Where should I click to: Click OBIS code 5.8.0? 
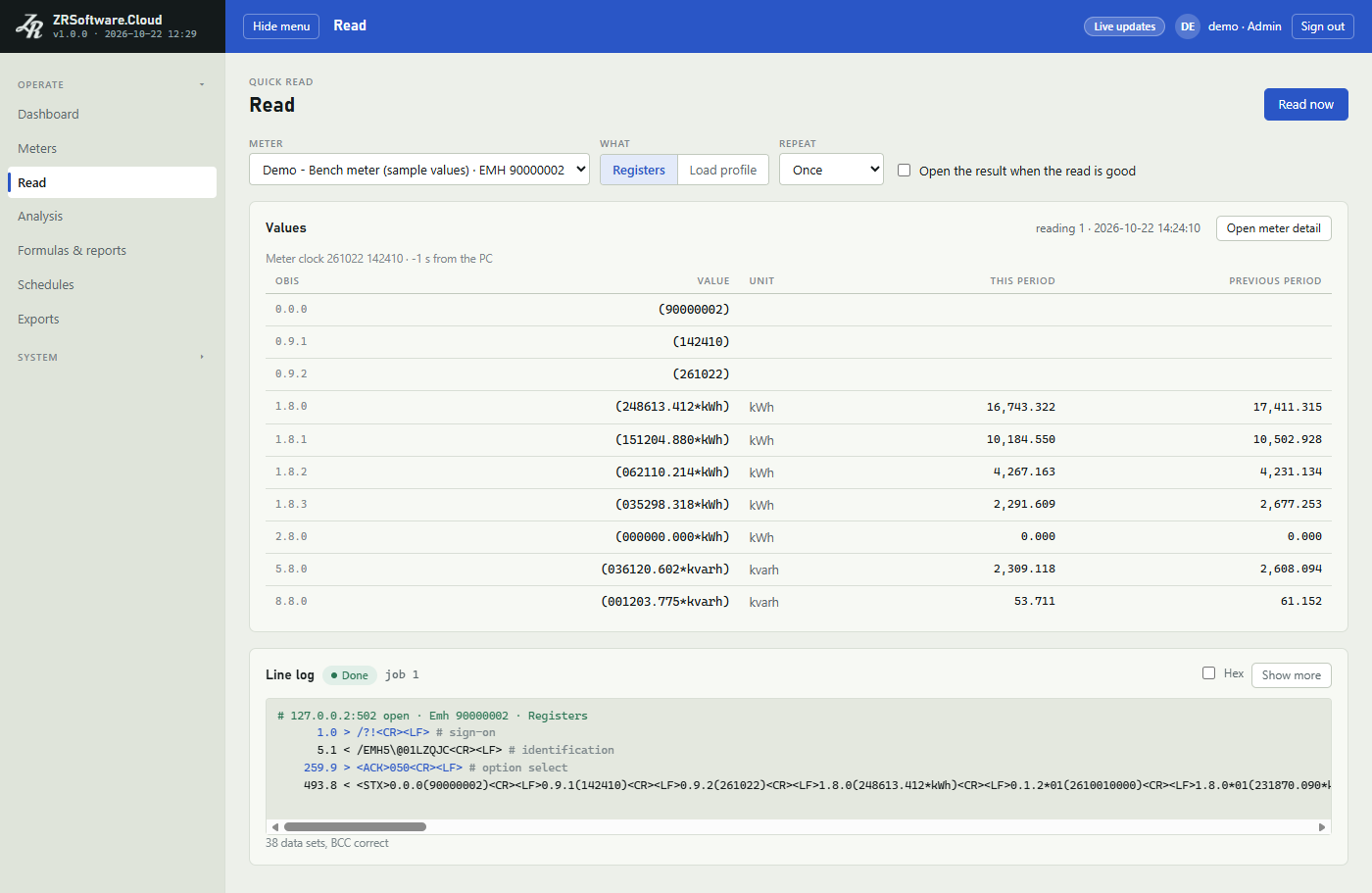(291, 570)
